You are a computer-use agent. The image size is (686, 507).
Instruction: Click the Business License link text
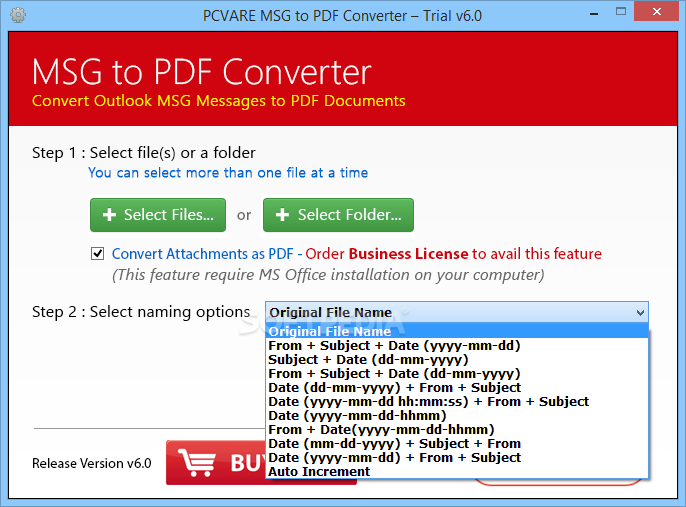click(408, 254)
